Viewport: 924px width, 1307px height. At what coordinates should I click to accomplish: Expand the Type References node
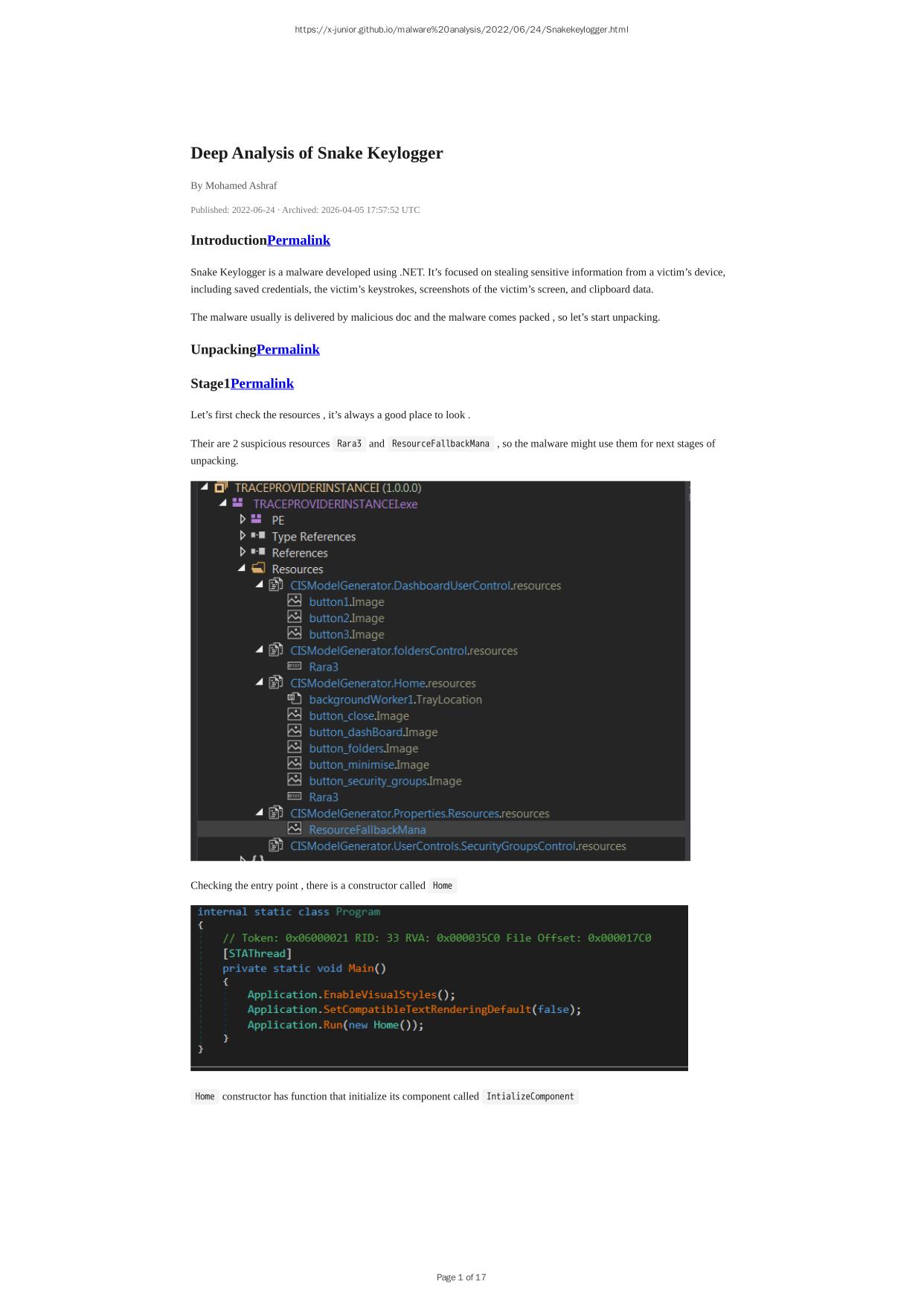(x=243, y=536)
